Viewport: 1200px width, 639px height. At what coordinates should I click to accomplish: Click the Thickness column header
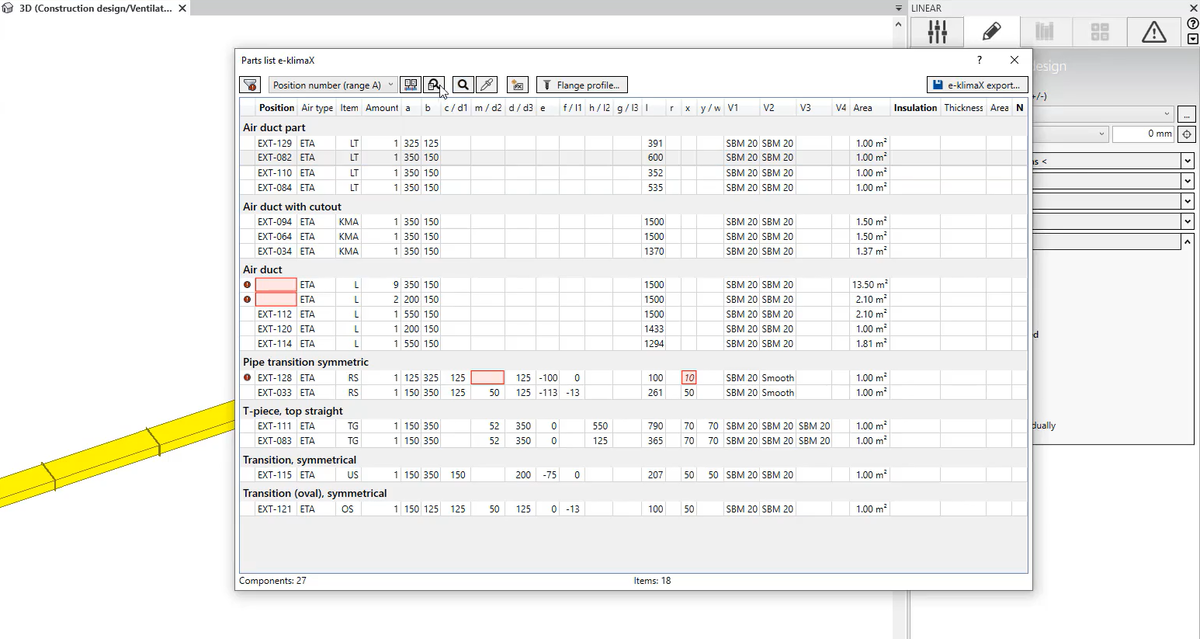964,108
